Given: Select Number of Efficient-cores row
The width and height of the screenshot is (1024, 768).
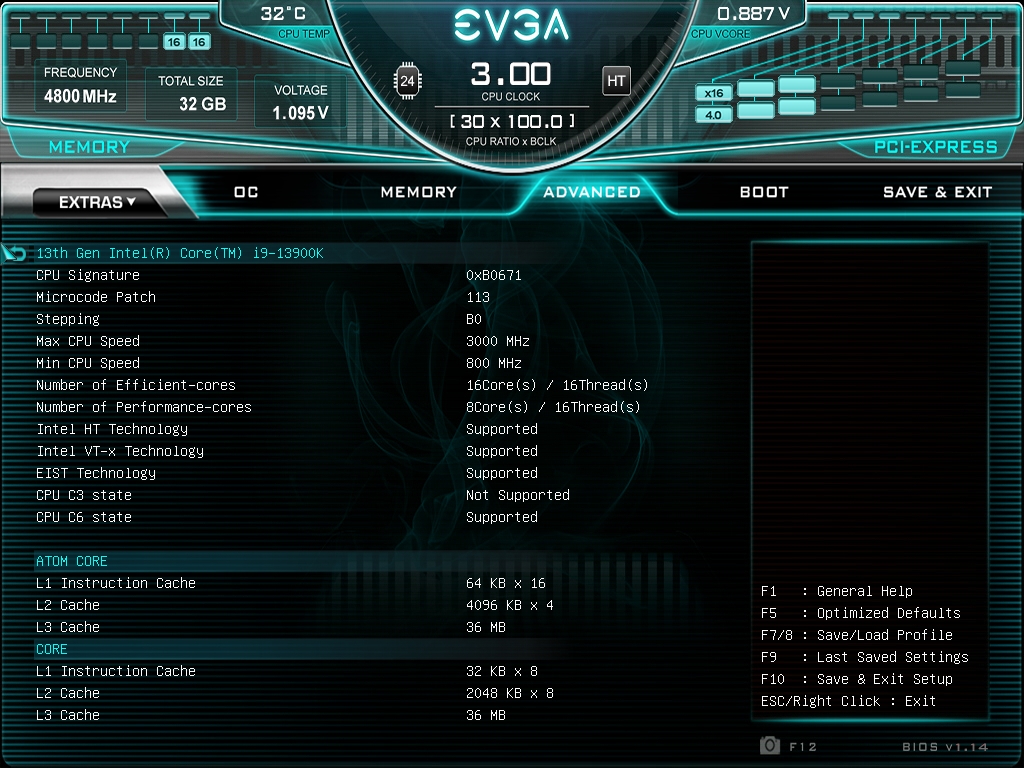Looking at the screenshot, I should [x=343, y=385].
